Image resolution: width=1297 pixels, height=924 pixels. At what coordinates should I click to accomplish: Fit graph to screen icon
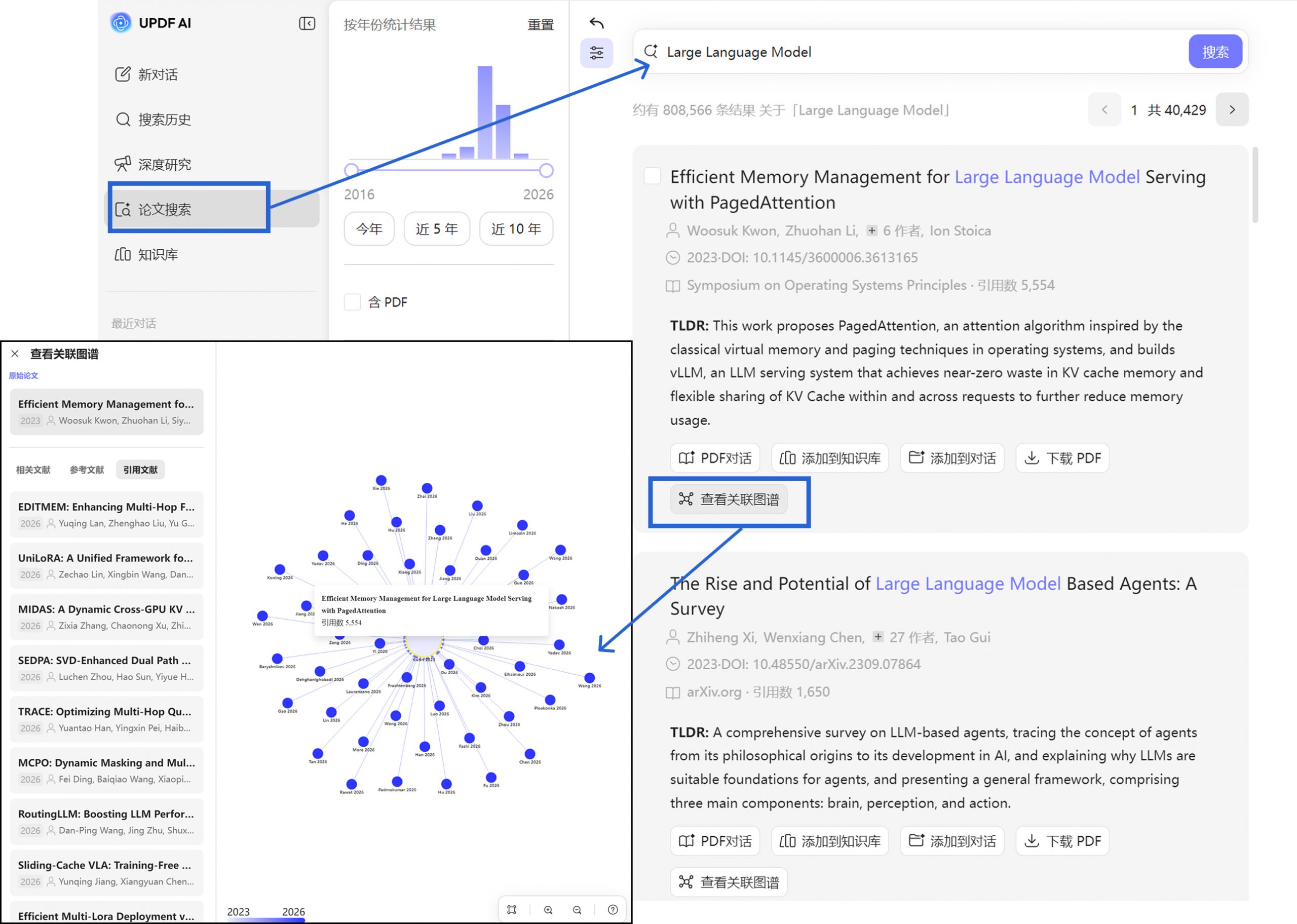[512, 909]
